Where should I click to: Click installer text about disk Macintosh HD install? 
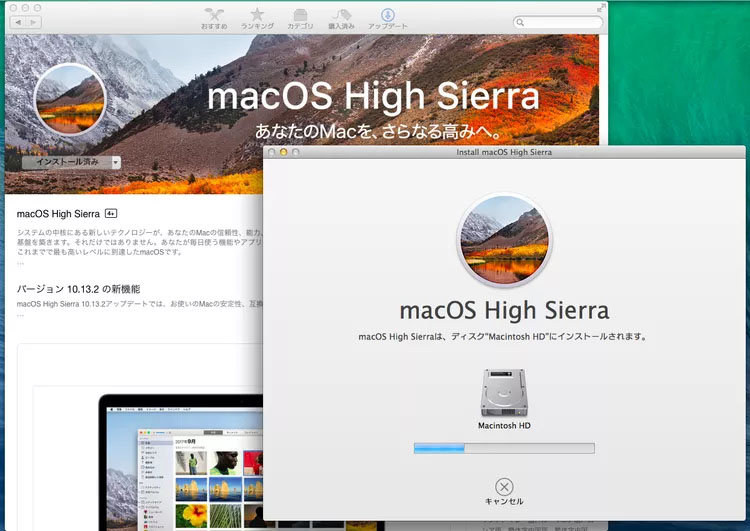(503, 337)
